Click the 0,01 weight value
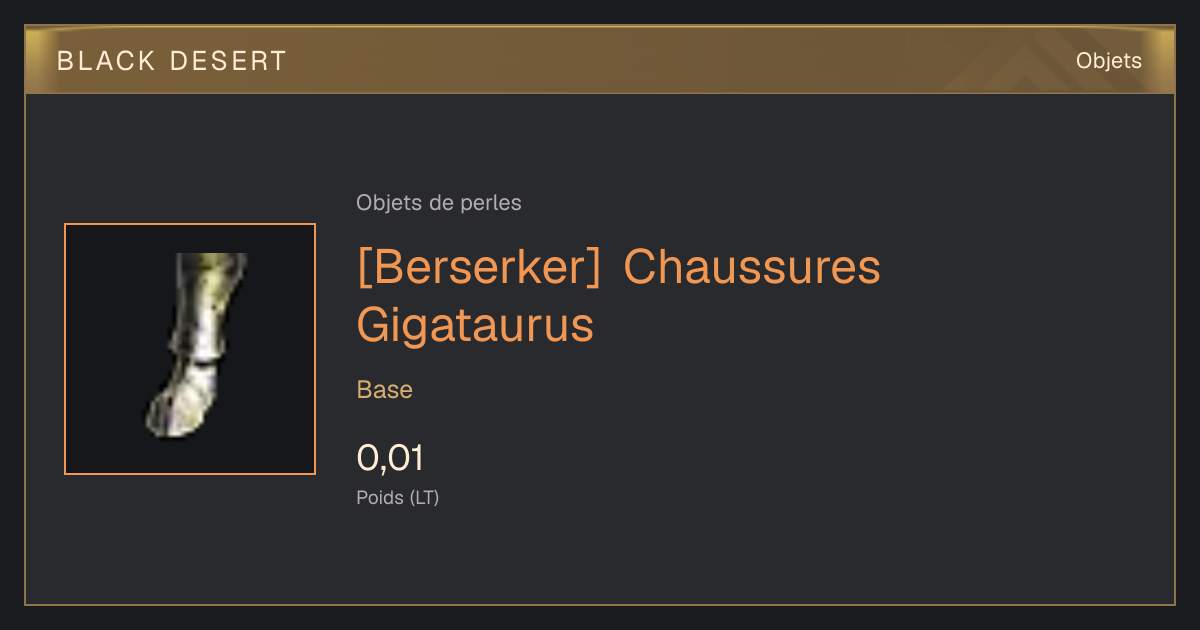The width and height of the screenshot is (1200, 630). pyautogui.click(x=390, y=458)
